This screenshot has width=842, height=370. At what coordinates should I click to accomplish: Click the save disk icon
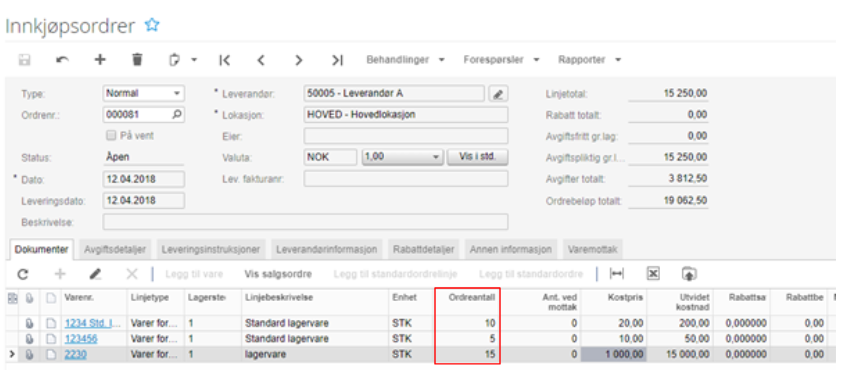coord(24,60)
